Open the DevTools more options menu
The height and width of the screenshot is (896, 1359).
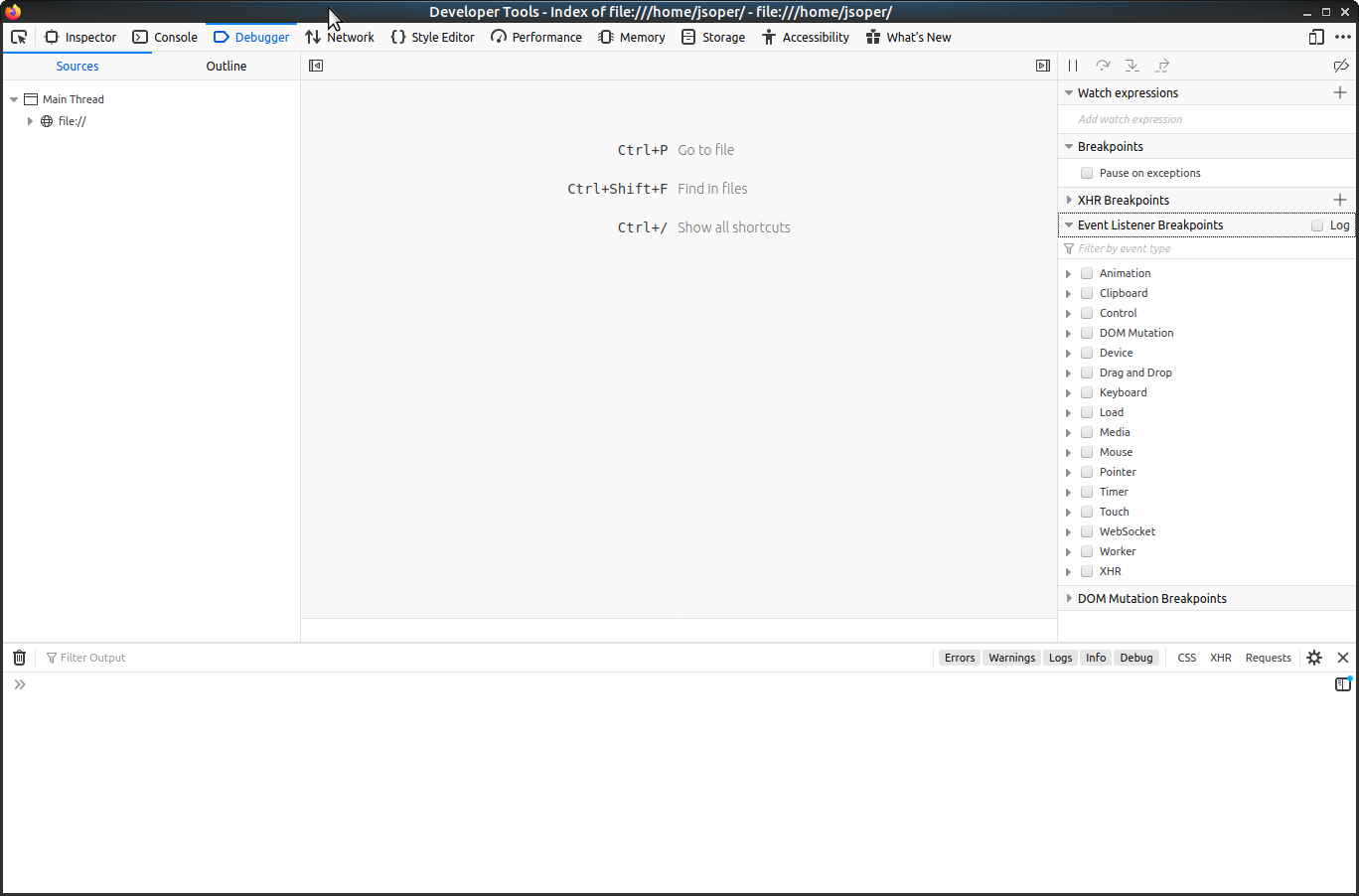1343,37
